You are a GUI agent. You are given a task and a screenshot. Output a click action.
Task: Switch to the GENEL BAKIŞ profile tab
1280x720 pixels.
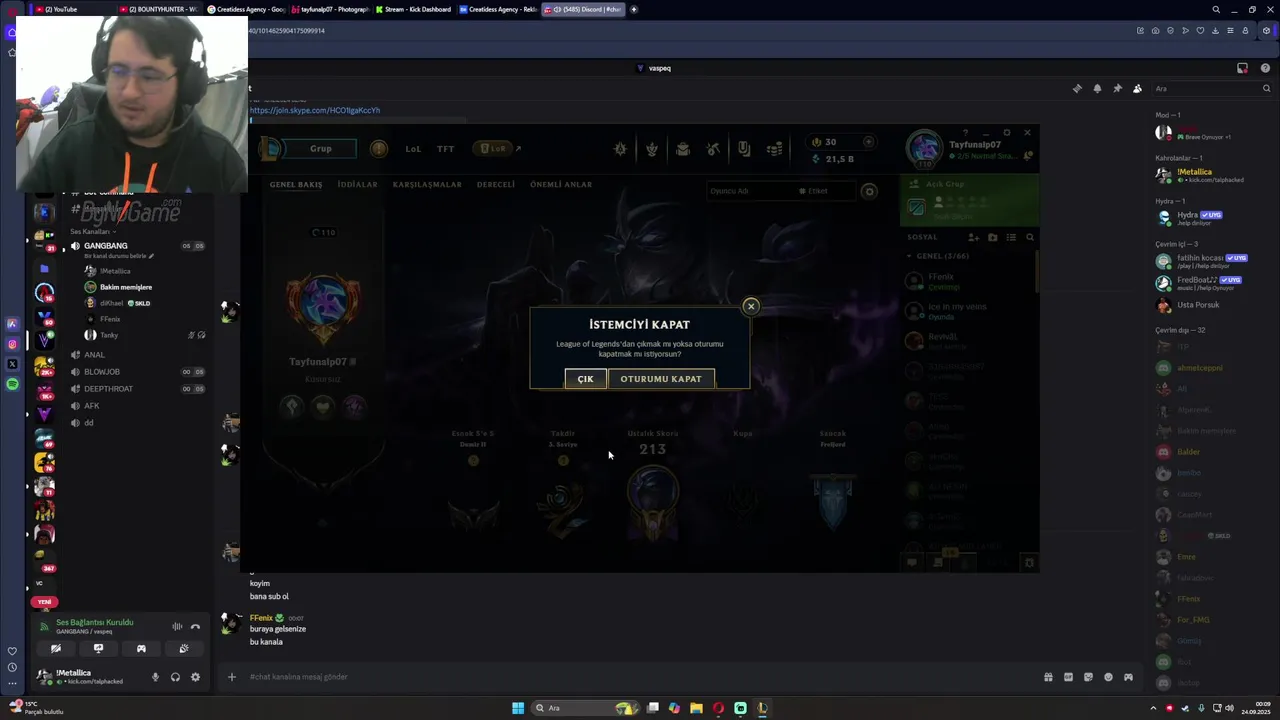tap(296, 185)
